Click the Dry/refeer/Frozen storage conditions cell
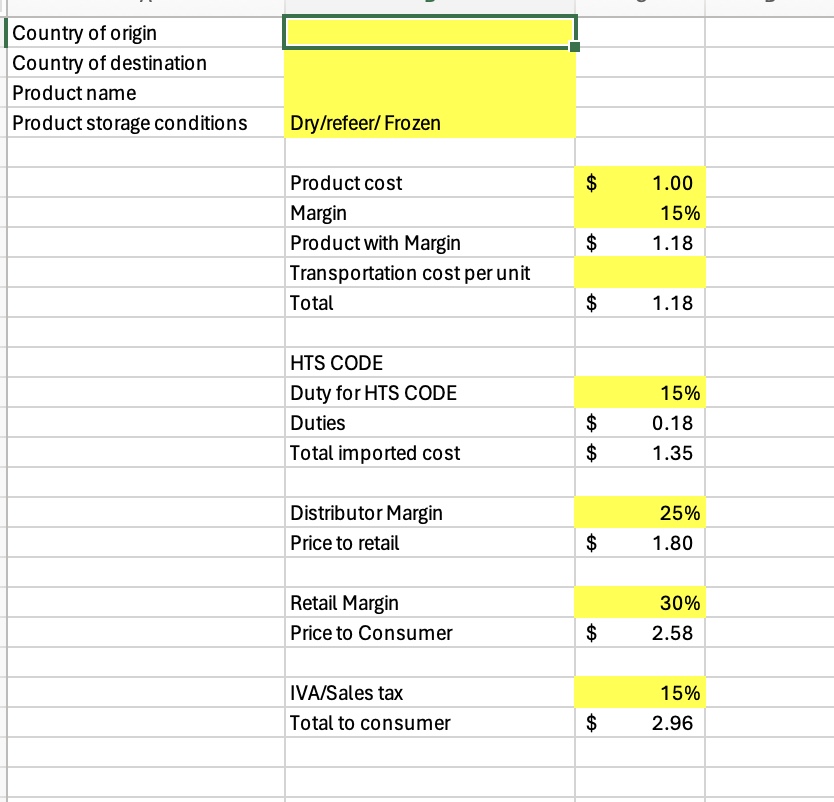The width and height of the screenshot is (834, 802). 430,123
